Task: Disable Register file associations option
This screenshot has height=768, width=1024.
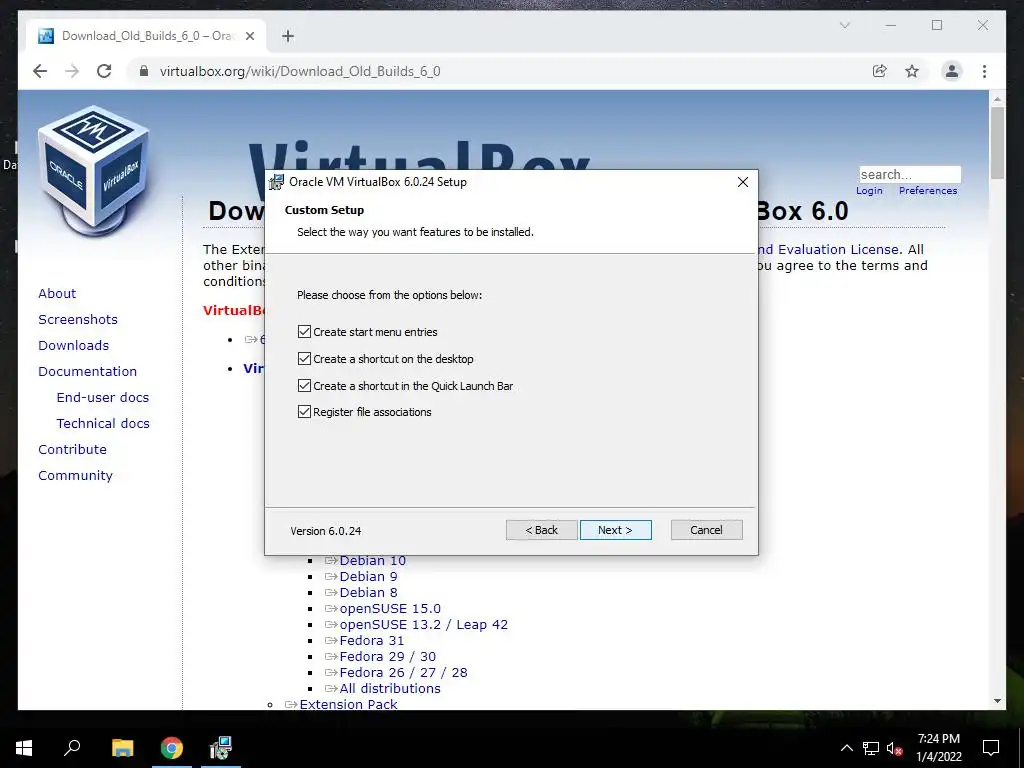Action: click(x=304, y=411)
